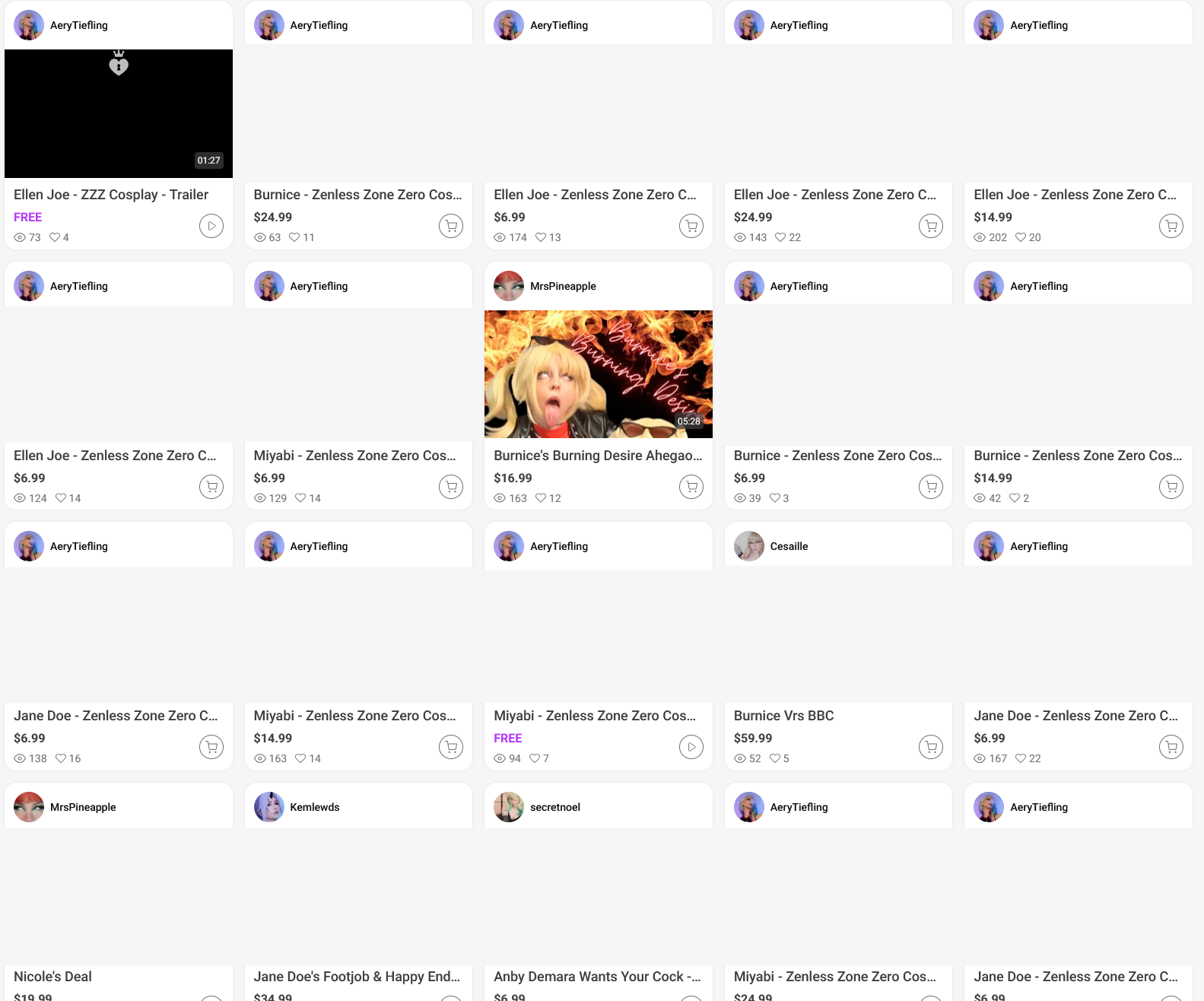Like the $24.99 Ellen Joe video
Screen dimensions: 1204x1001
click(x=780, y=237)
